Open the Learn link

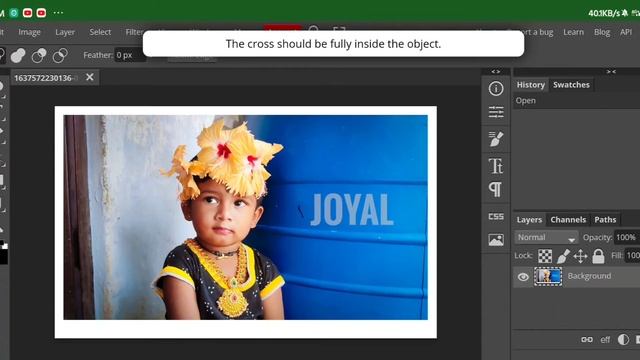[573, 32]
